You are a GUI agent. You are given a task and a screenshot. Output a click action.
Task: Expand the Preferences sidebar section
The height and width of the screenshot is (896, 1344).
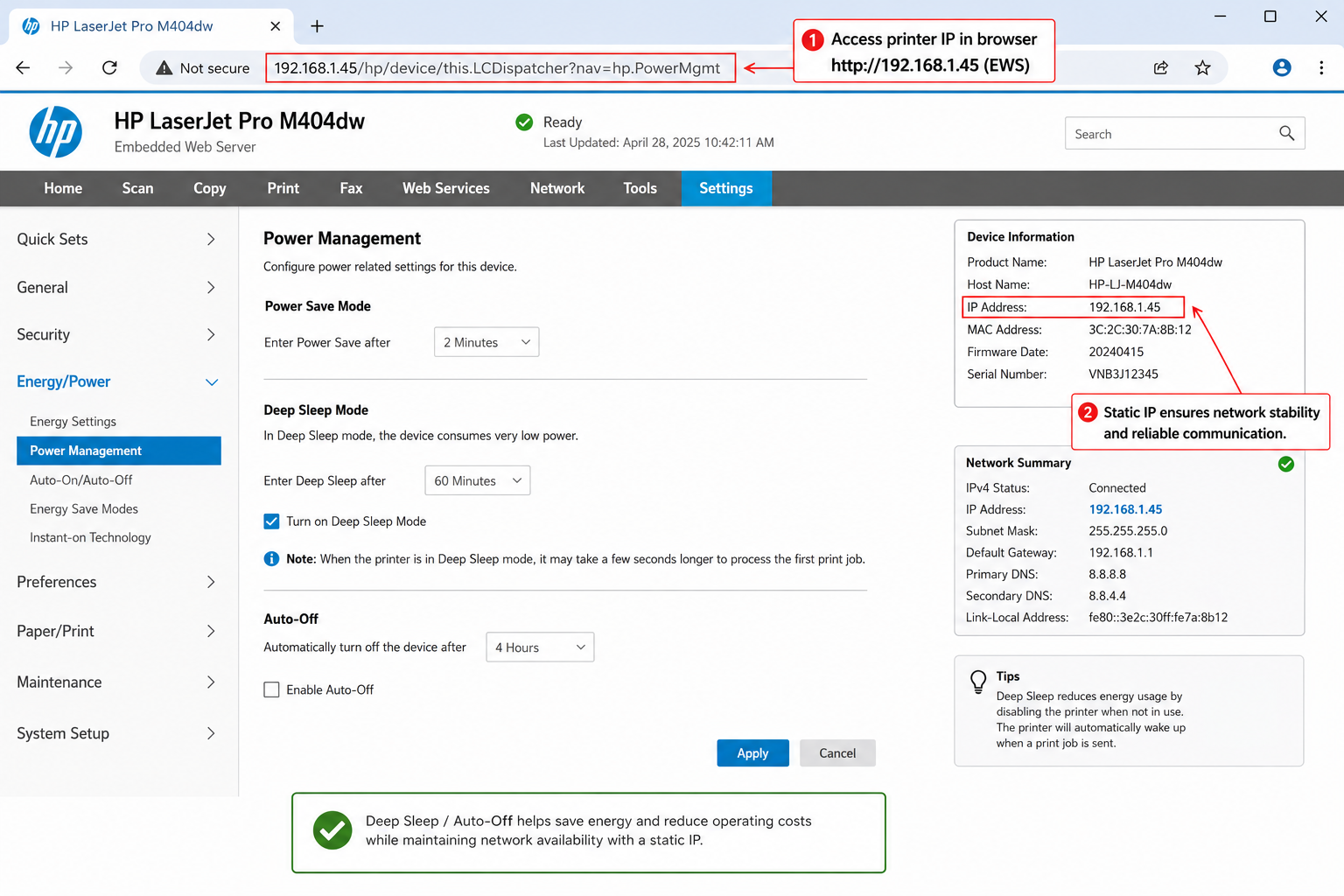[x=116, y=582]
